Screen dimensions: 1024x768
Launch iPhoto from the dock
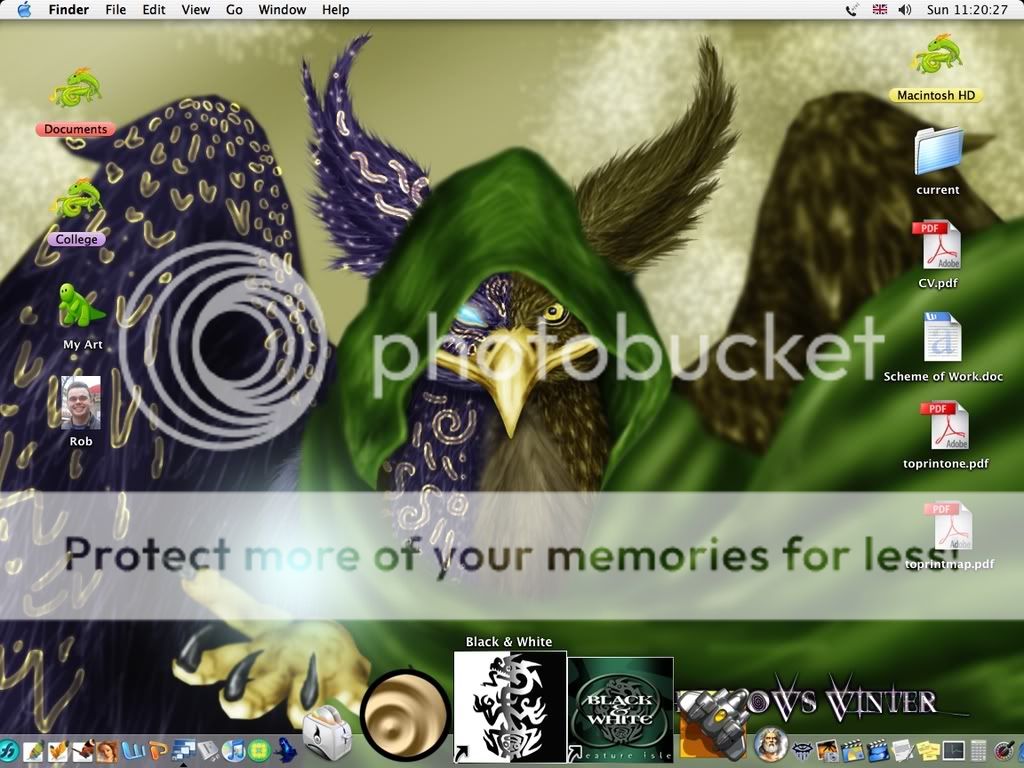point(827,750)
